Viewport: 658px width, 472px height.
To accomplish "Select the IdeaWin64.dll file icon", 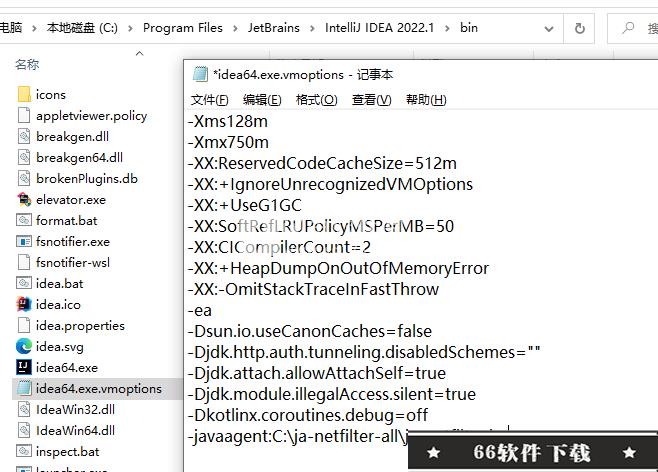I will [24, 430].
